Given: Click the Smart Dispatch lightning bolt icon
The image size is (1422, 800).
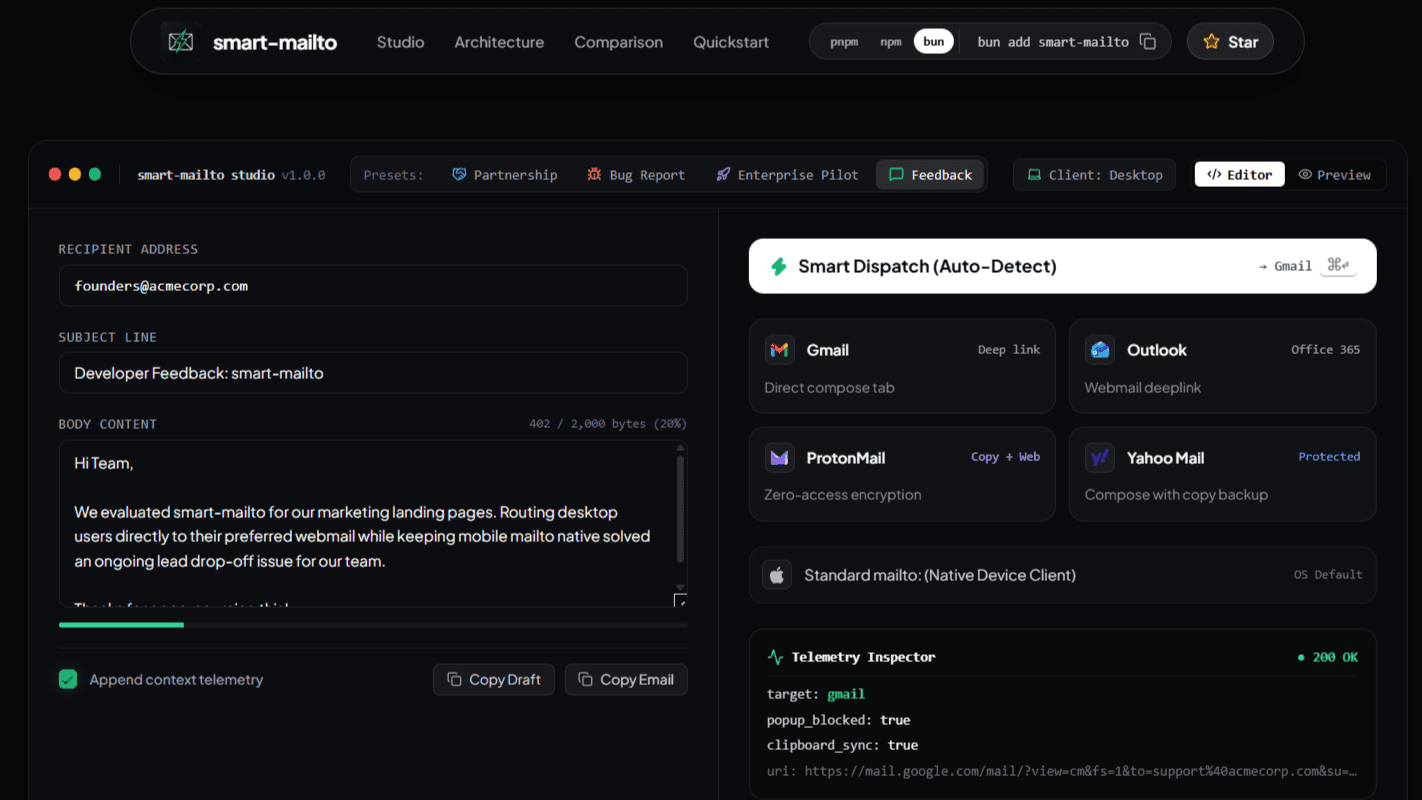Looking at the screenshot, I should coord(778,266).
